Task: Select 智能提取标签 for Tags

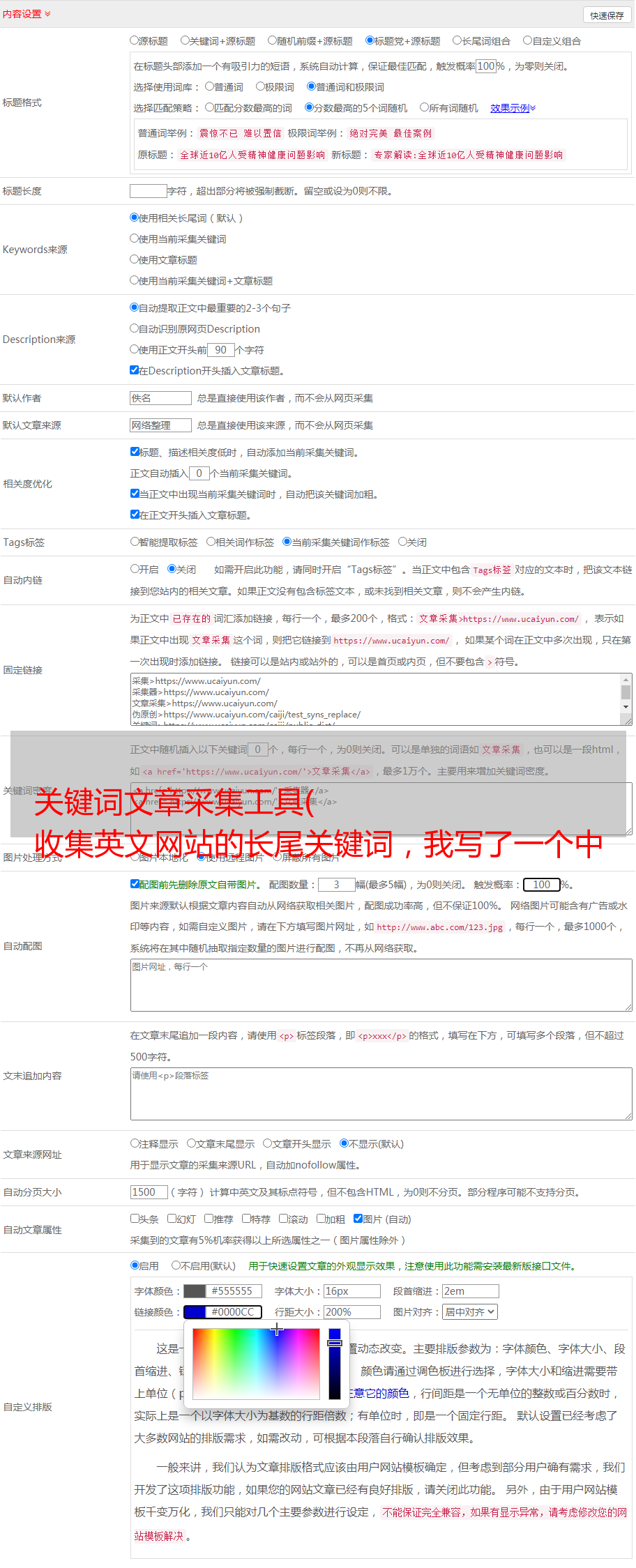Action: click(x=135, y=542)
